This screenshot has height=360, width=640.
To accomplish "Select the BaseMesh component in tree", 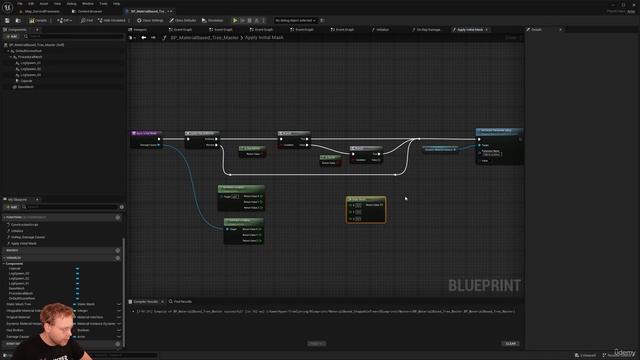I will 26,87.
